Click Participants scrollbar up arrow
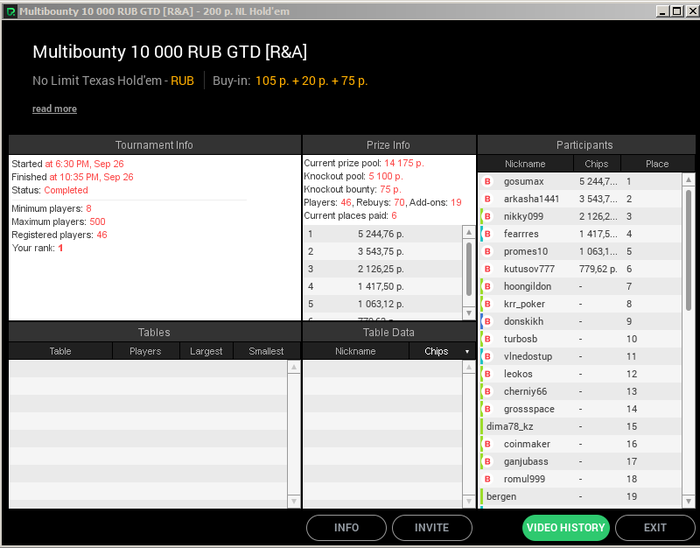700x548 pixels. coord(688,180)
